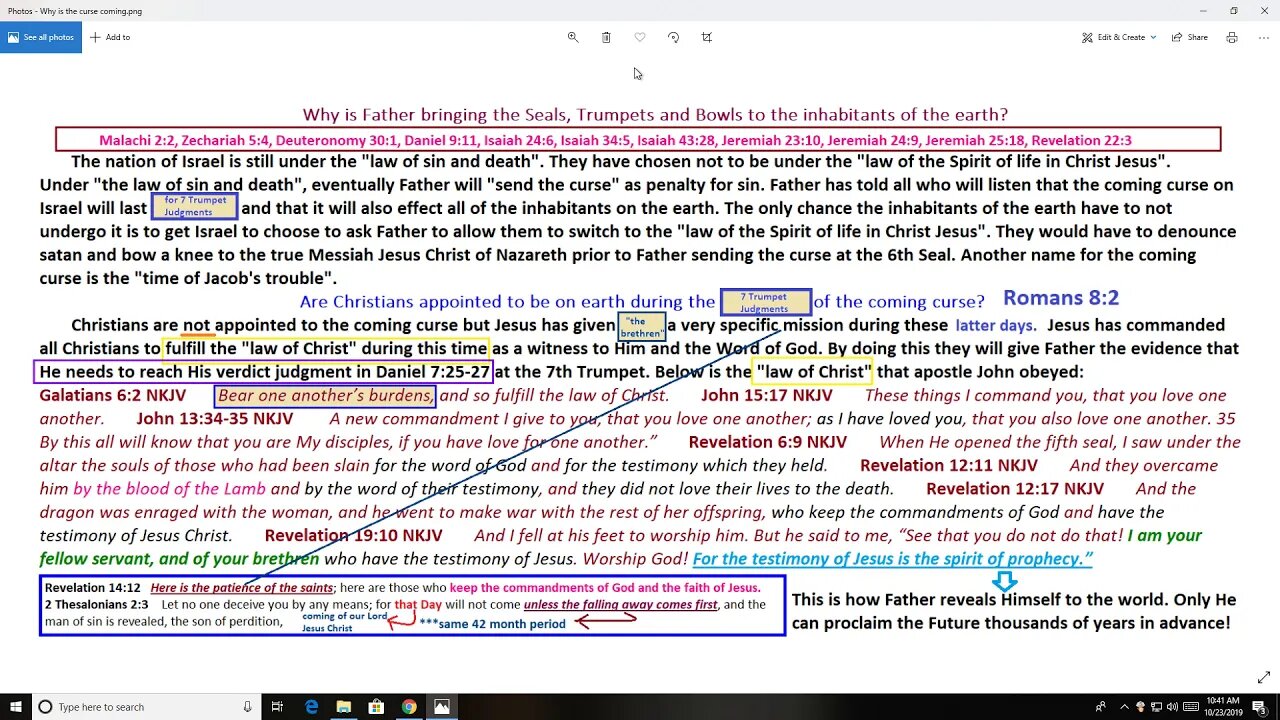The height and width of the screenshot is (720, 1280).
Task: Delete the photo with the trash icon
Action: pyautogui.click(x=606, y=37)
